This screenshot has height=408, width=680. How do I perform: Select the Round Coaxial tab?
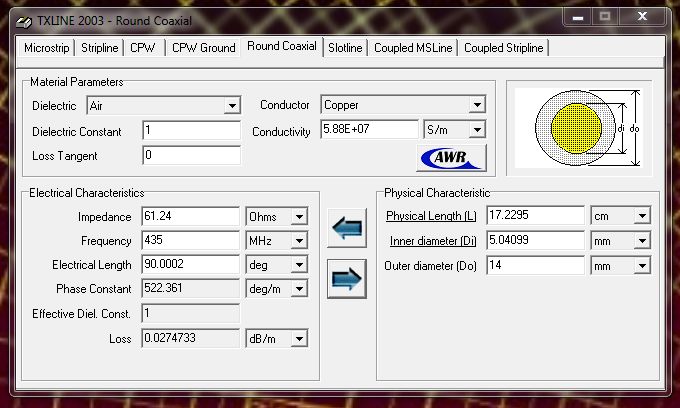(281, 46)
